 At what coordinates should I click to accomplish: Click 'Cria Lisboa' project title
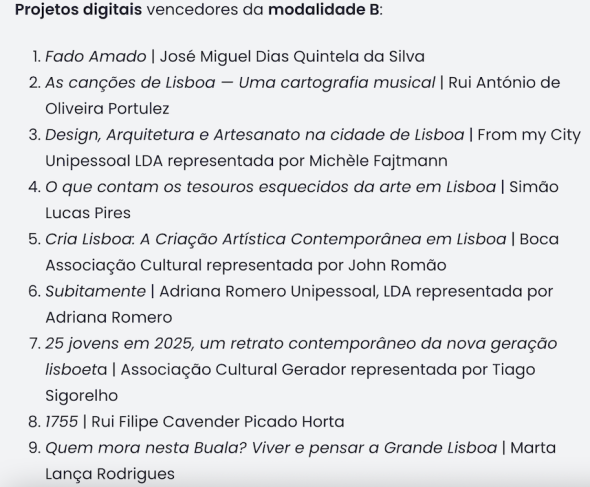[x=88, y=239]
